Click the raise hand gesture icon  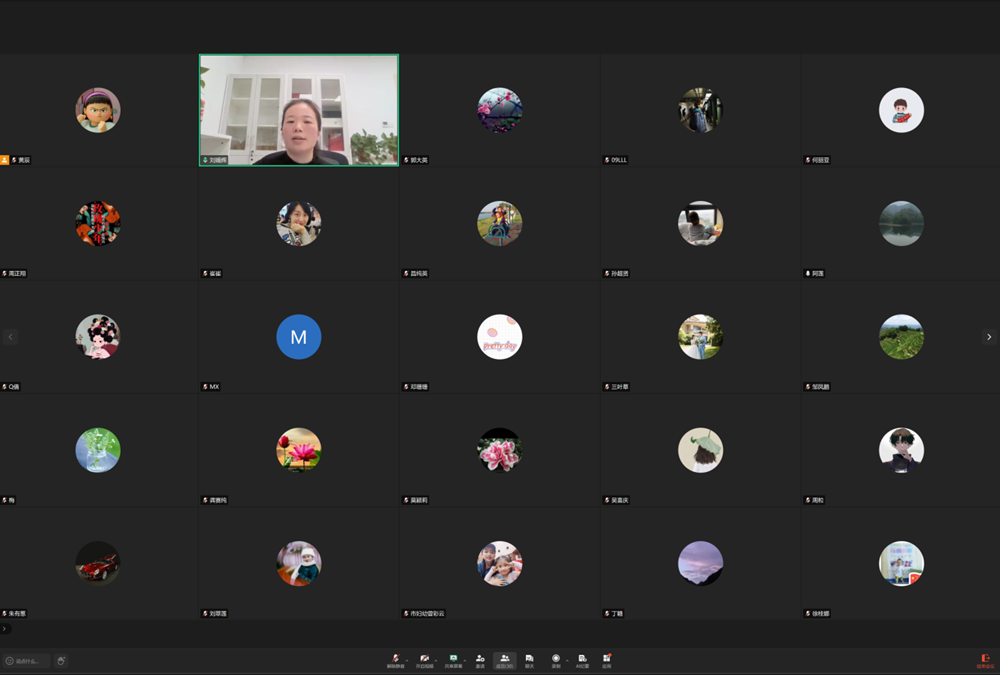pos(61,661)
